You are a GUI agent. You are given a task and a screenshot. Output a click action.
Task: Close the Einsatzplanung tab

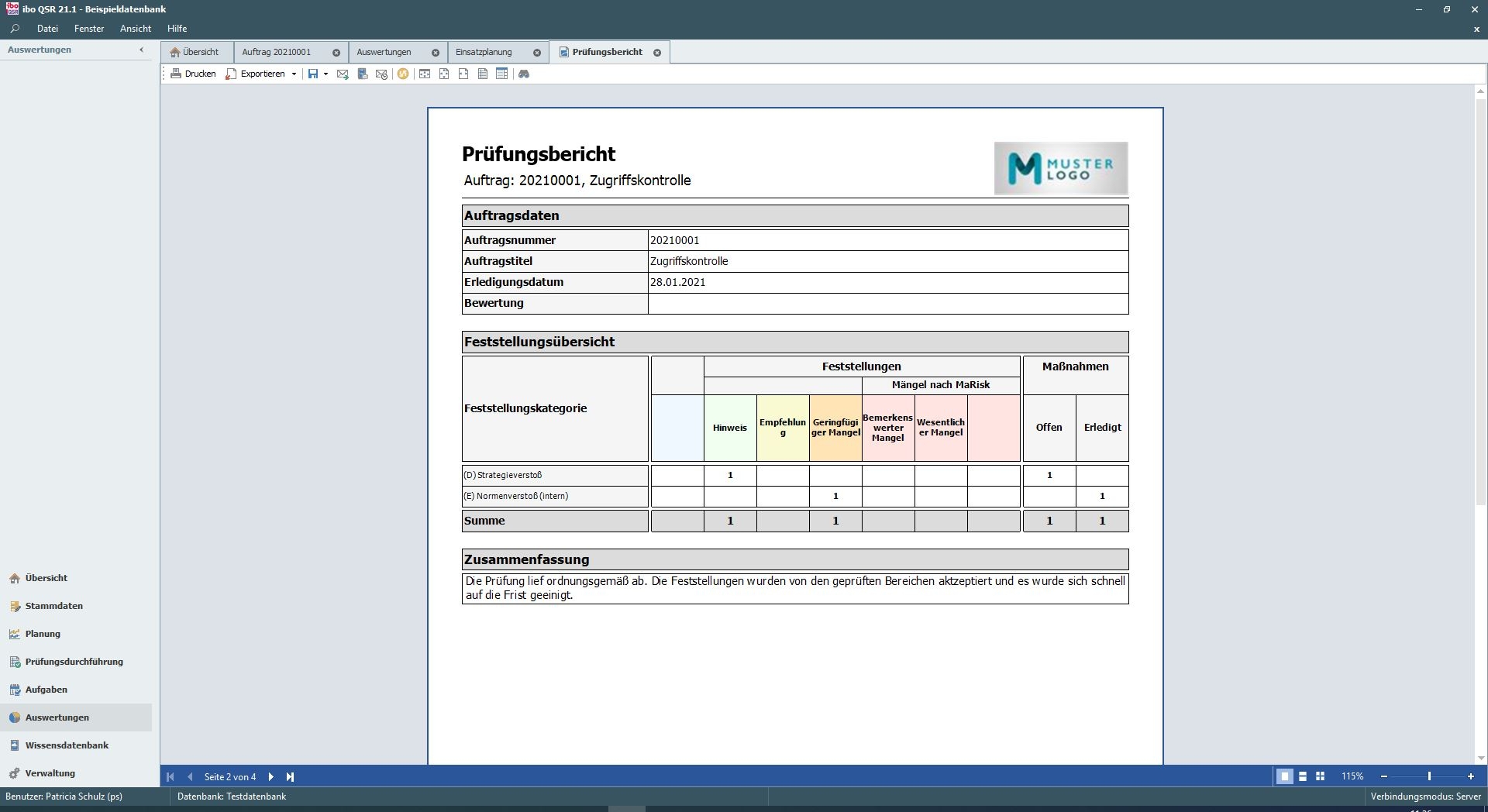537,53
